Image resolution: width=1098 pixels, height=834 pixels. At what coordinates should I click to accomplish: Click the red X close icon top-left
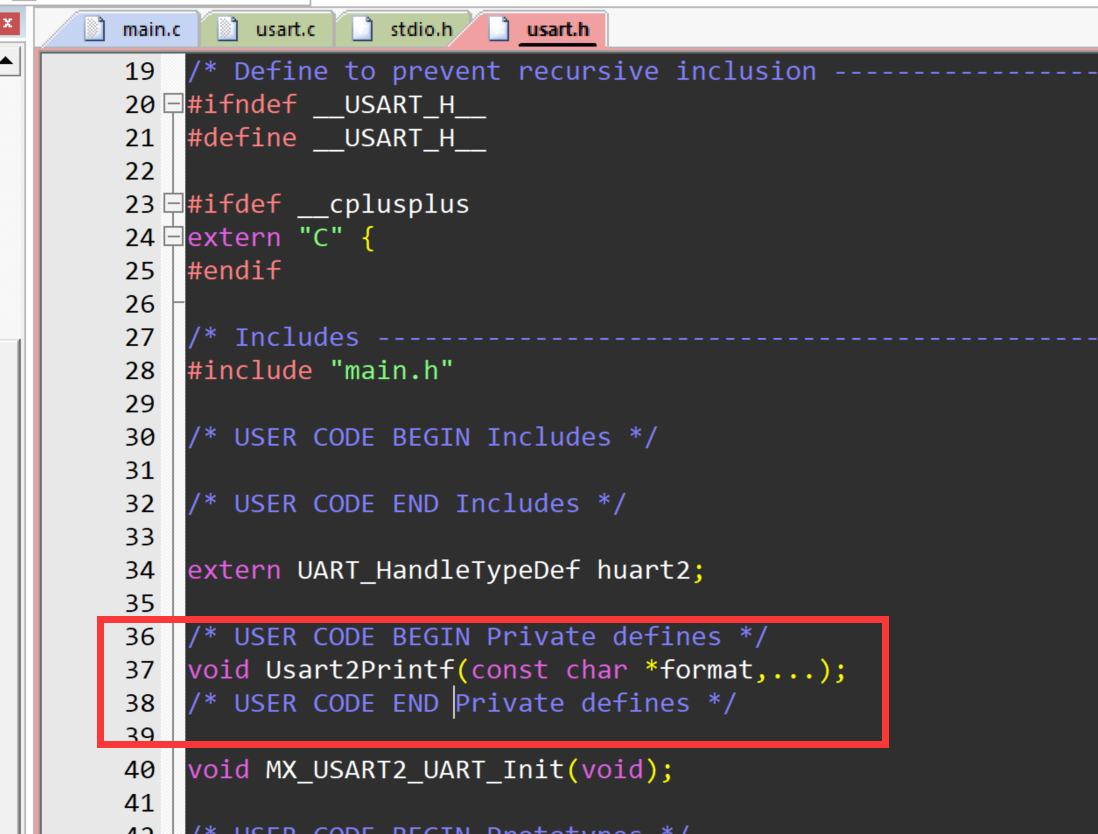(9, 22)
